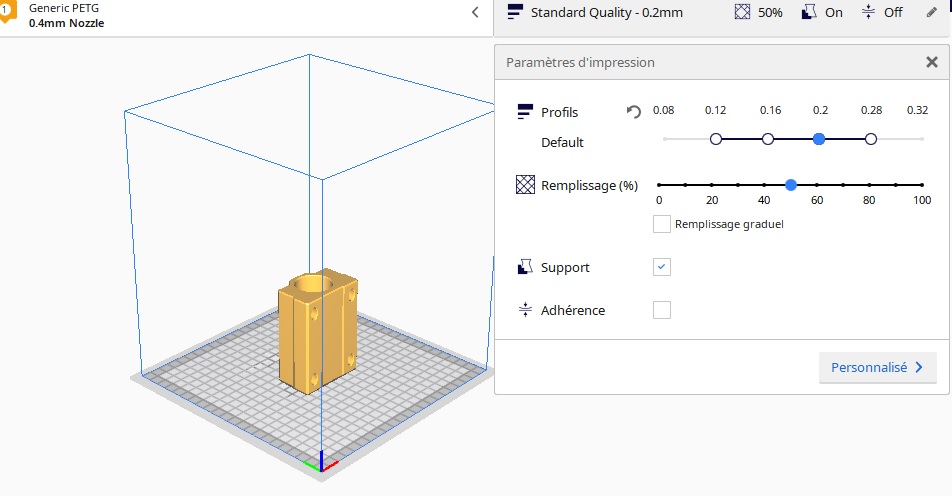
Task: Set the infill slider to 80
Action: 869,185
